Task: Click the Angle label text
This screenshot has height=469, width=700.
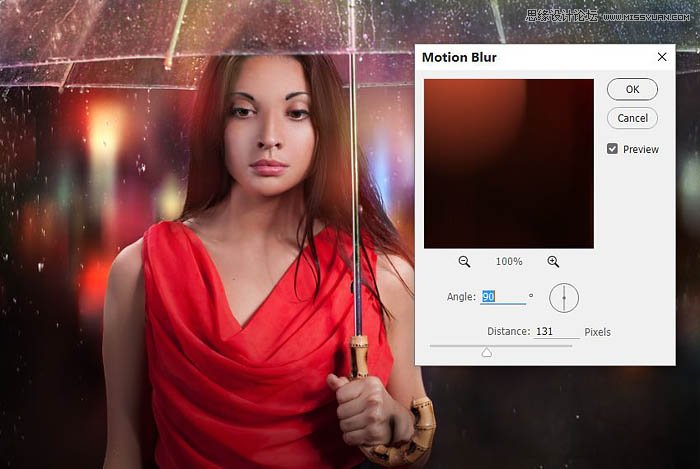Action: point(461,297)
